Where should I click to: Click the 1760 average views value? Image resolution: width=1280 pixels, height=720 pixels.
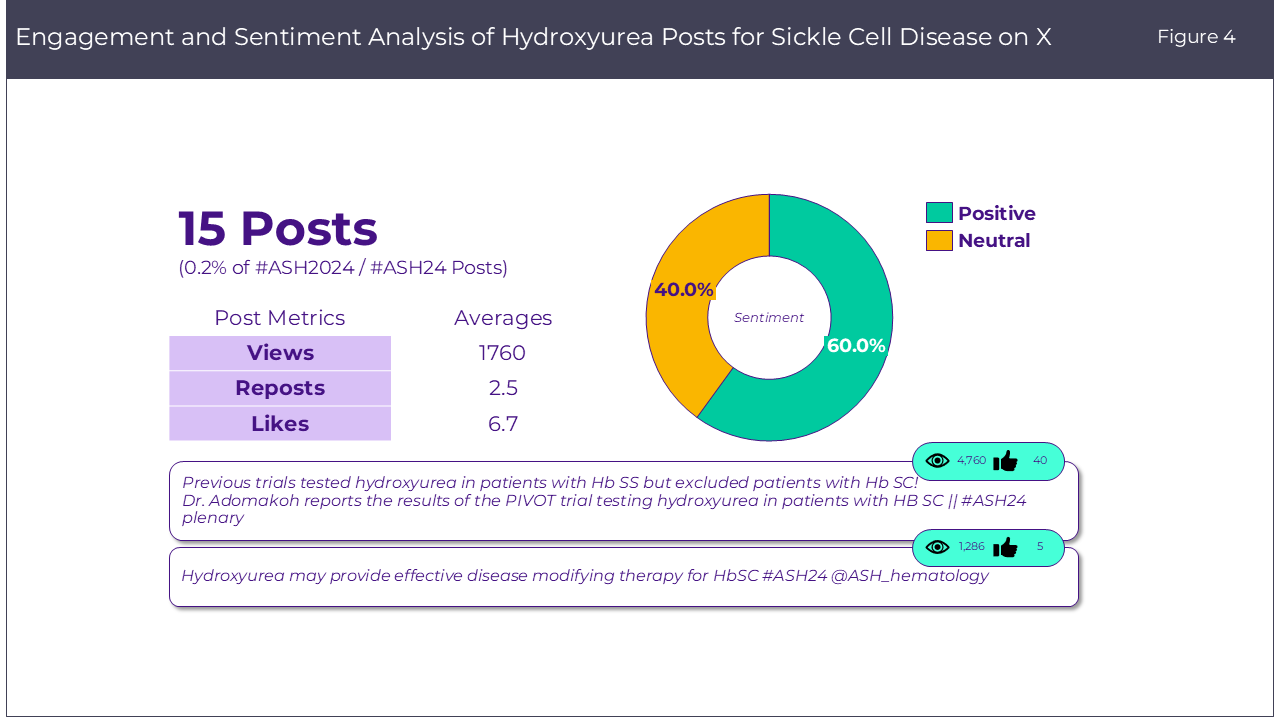[502, 353]
